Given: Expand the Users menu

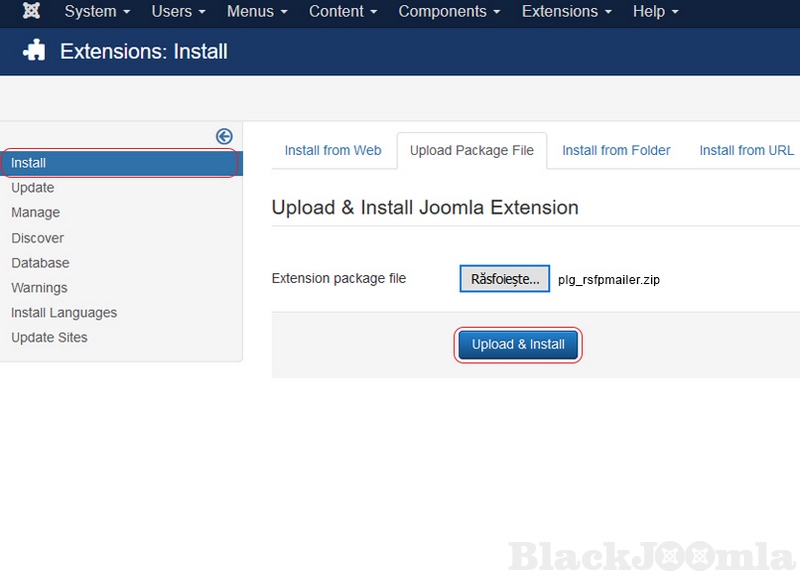Looking at the screenshot, I should [x=178, y=12].
